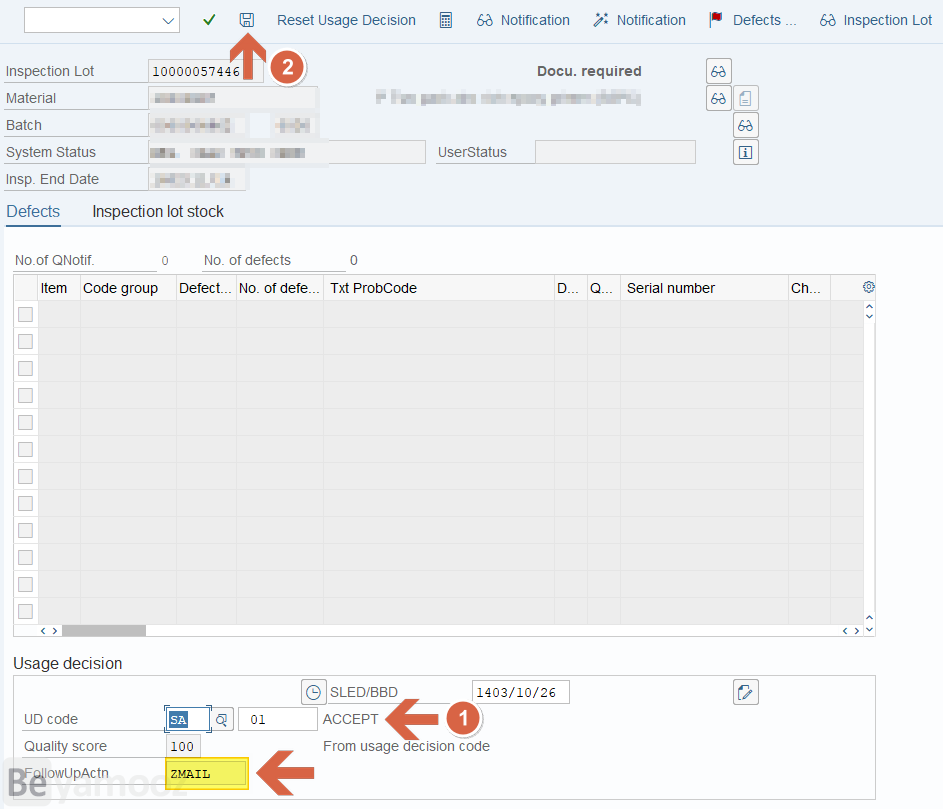Display notification using the glasses icon
This screenshot has height=809, width=943.
523,20
